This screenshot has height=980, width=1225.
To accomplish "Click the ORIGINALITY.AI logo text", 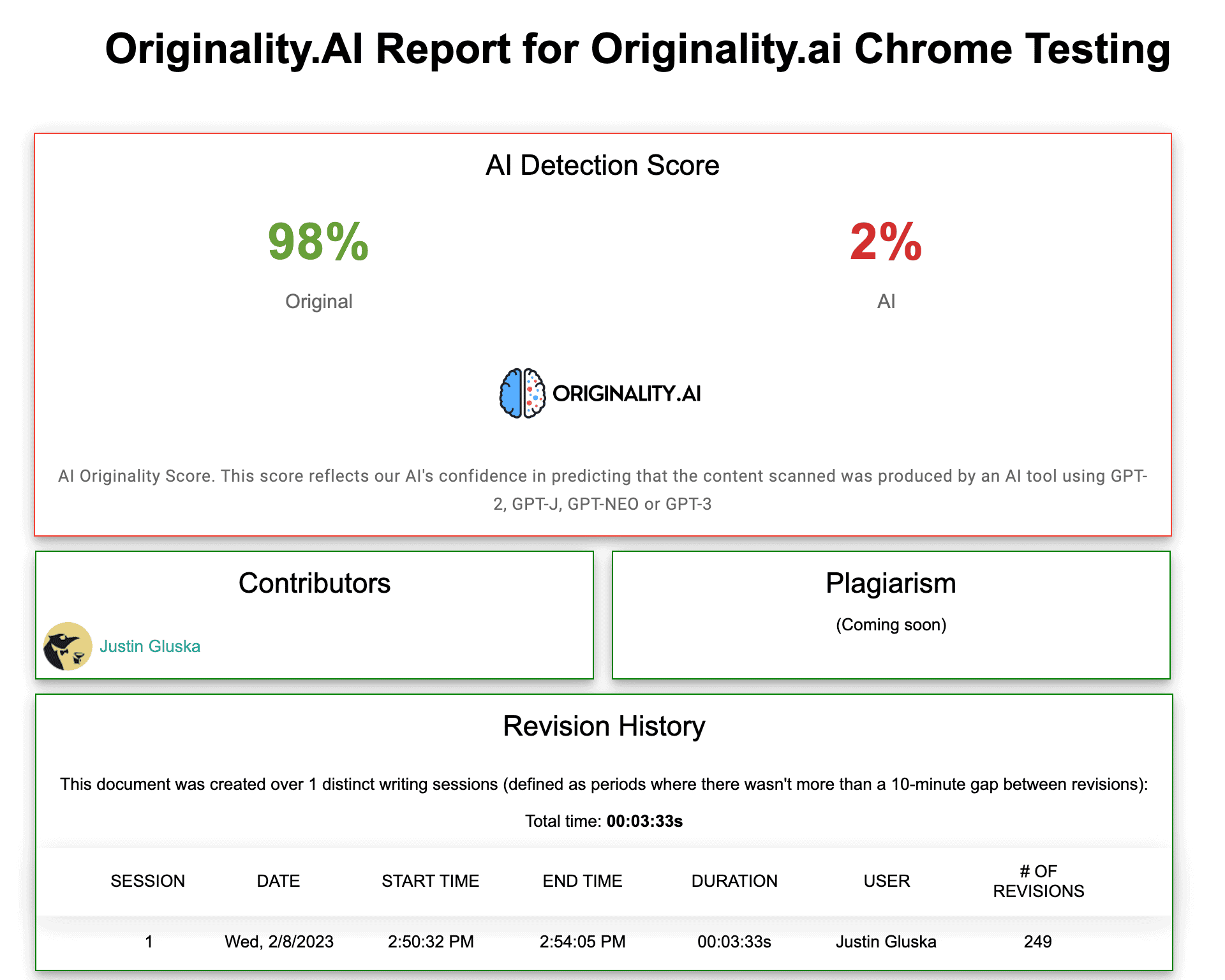I will click(627, 394).
